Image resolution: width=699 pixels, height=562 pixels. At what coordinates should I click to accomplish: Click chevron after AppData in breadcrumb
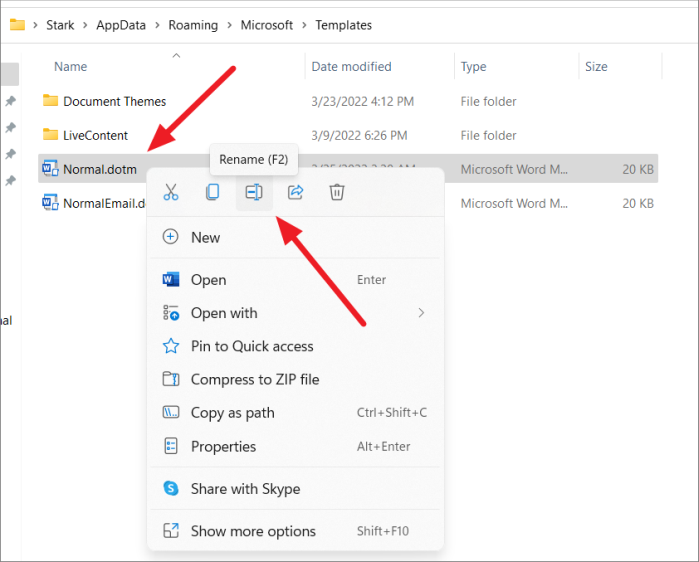click(157, 25)
